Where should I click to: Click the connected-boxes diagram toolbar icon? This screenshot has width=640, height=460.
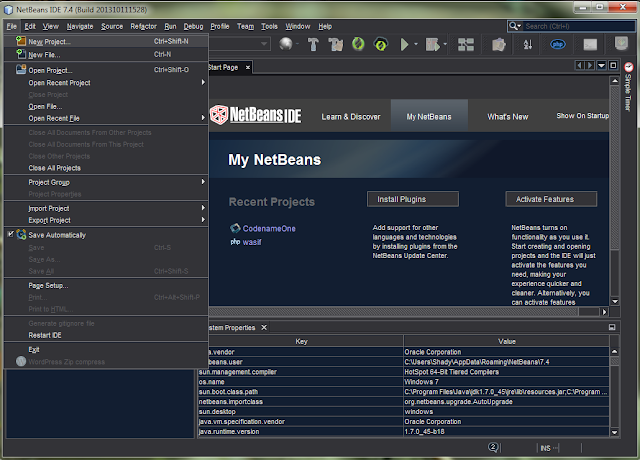click(466, 44)
